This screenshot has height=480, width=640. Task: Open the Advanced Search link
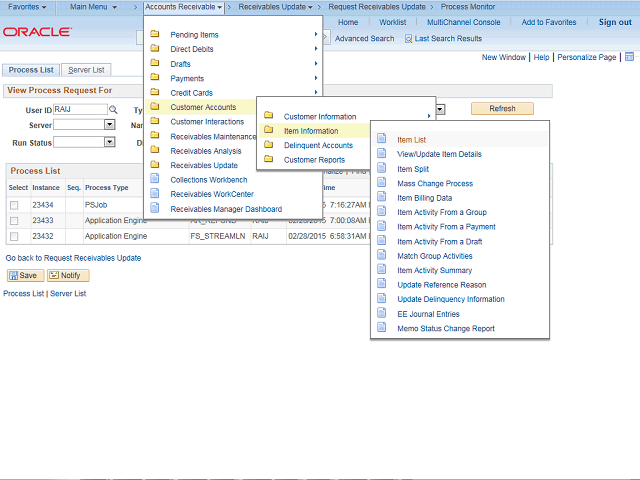coord(364,39)
